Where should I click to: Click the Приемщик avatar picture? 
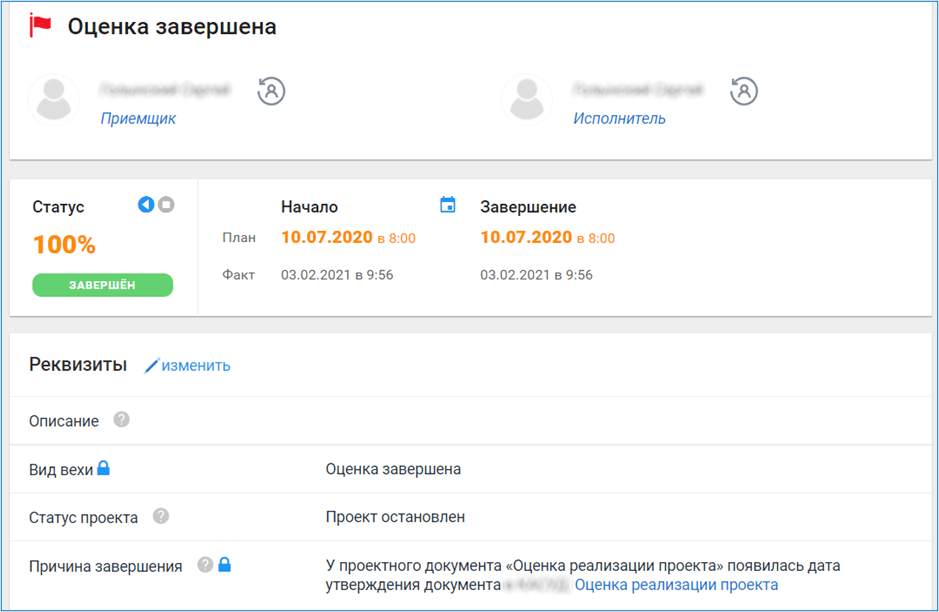pyautogui.click(x=53, y=98)
